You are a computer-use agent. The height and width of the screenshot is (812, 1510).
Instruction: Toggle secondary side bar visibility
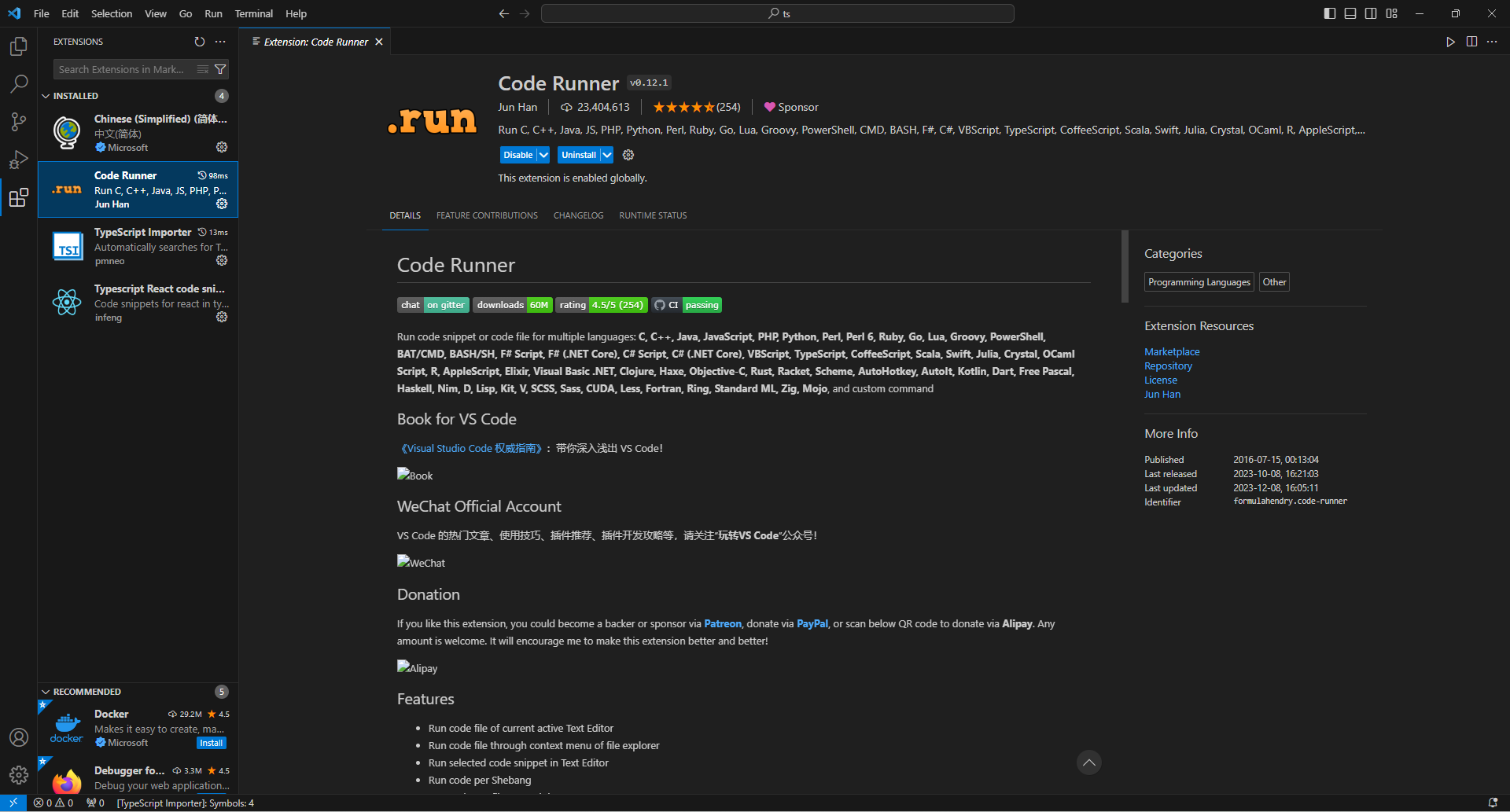point(1371,13)
